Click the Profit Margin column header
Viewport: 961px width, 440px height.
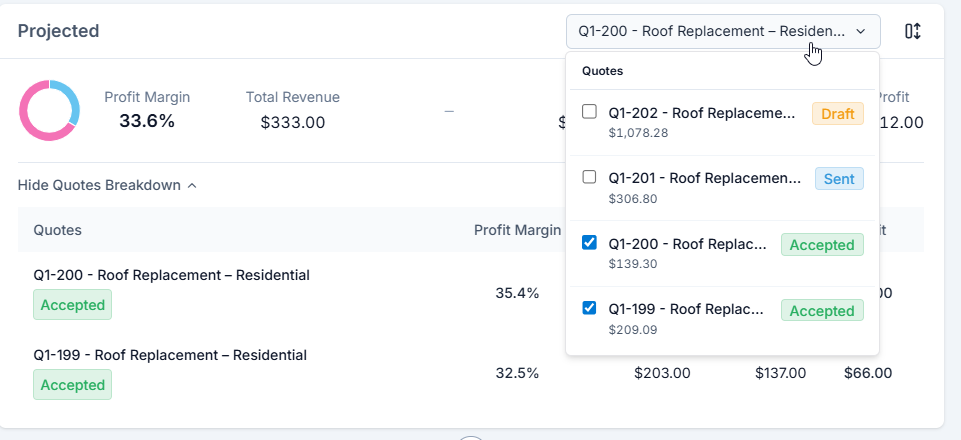click(x=517, y=230)
